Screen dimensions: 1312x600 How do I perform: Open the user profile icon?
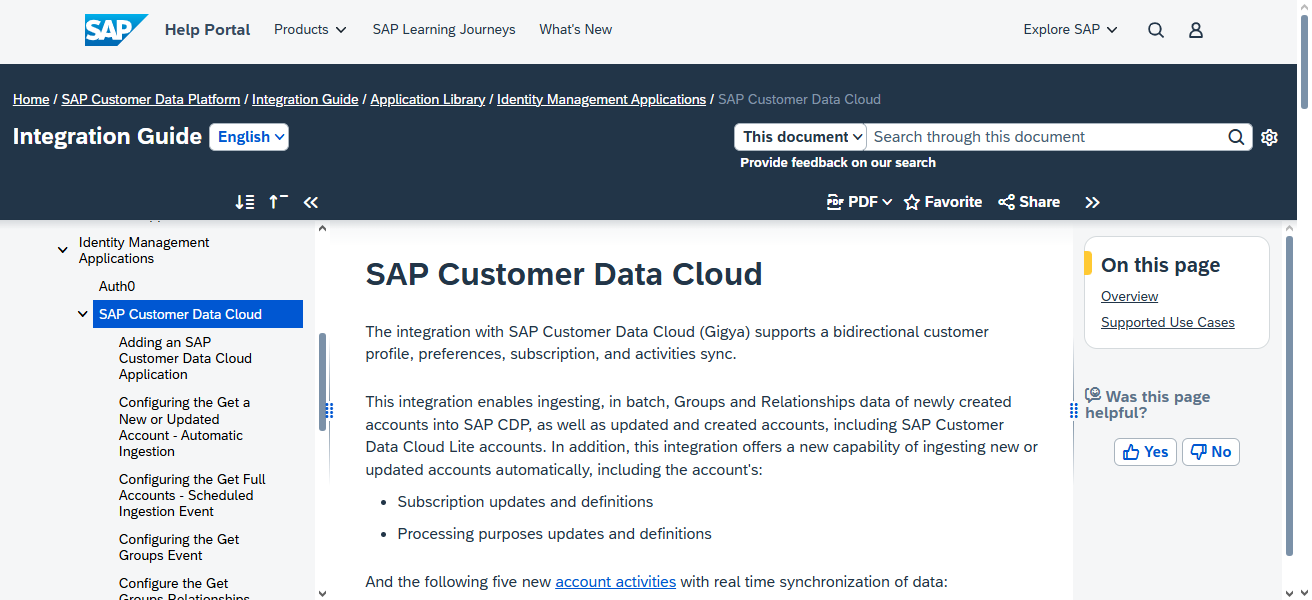click(x=1196, y=30)
